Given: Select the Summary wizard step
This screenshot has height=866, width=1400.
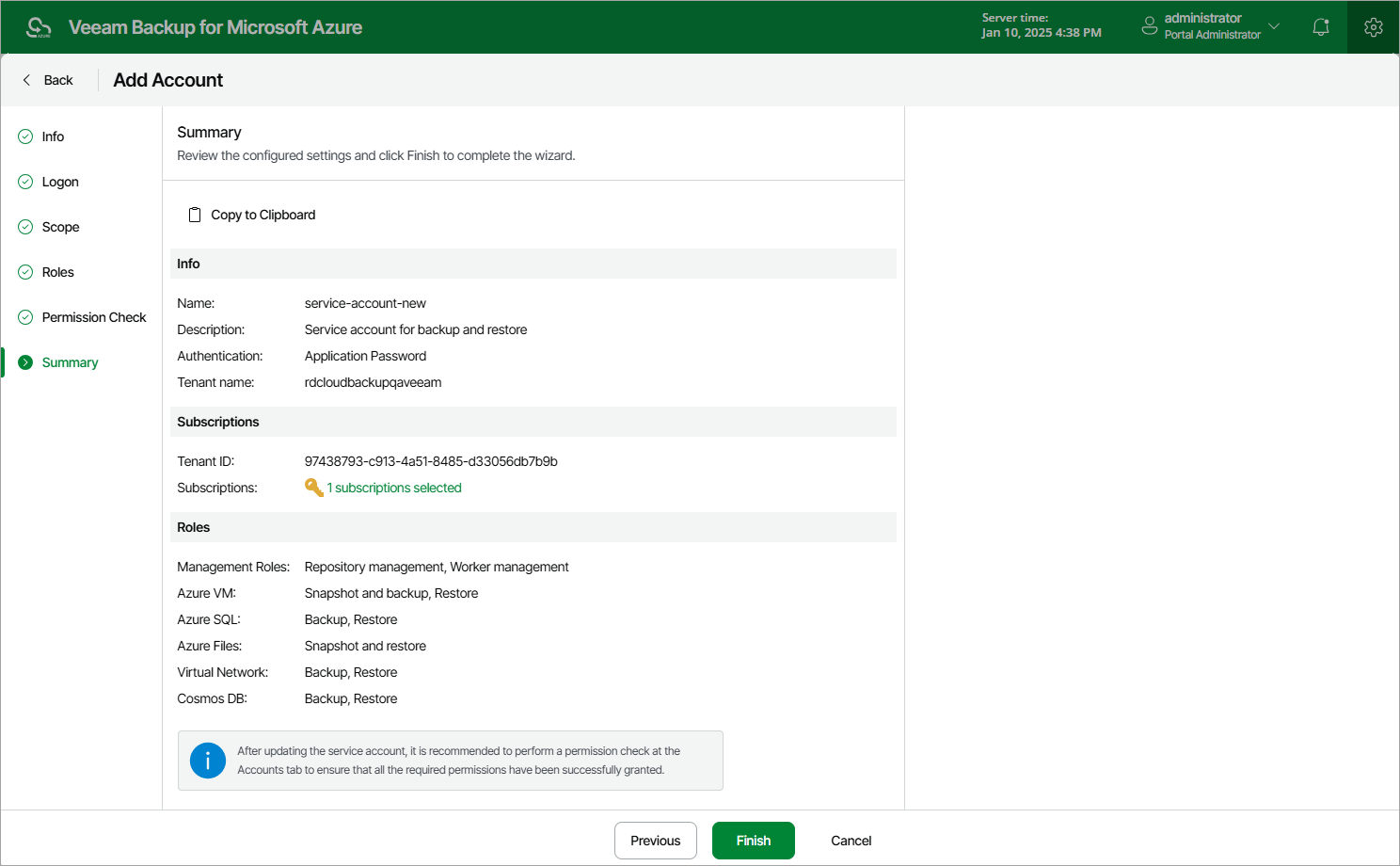Looking at the screenshot, I should tap(70, 362).
